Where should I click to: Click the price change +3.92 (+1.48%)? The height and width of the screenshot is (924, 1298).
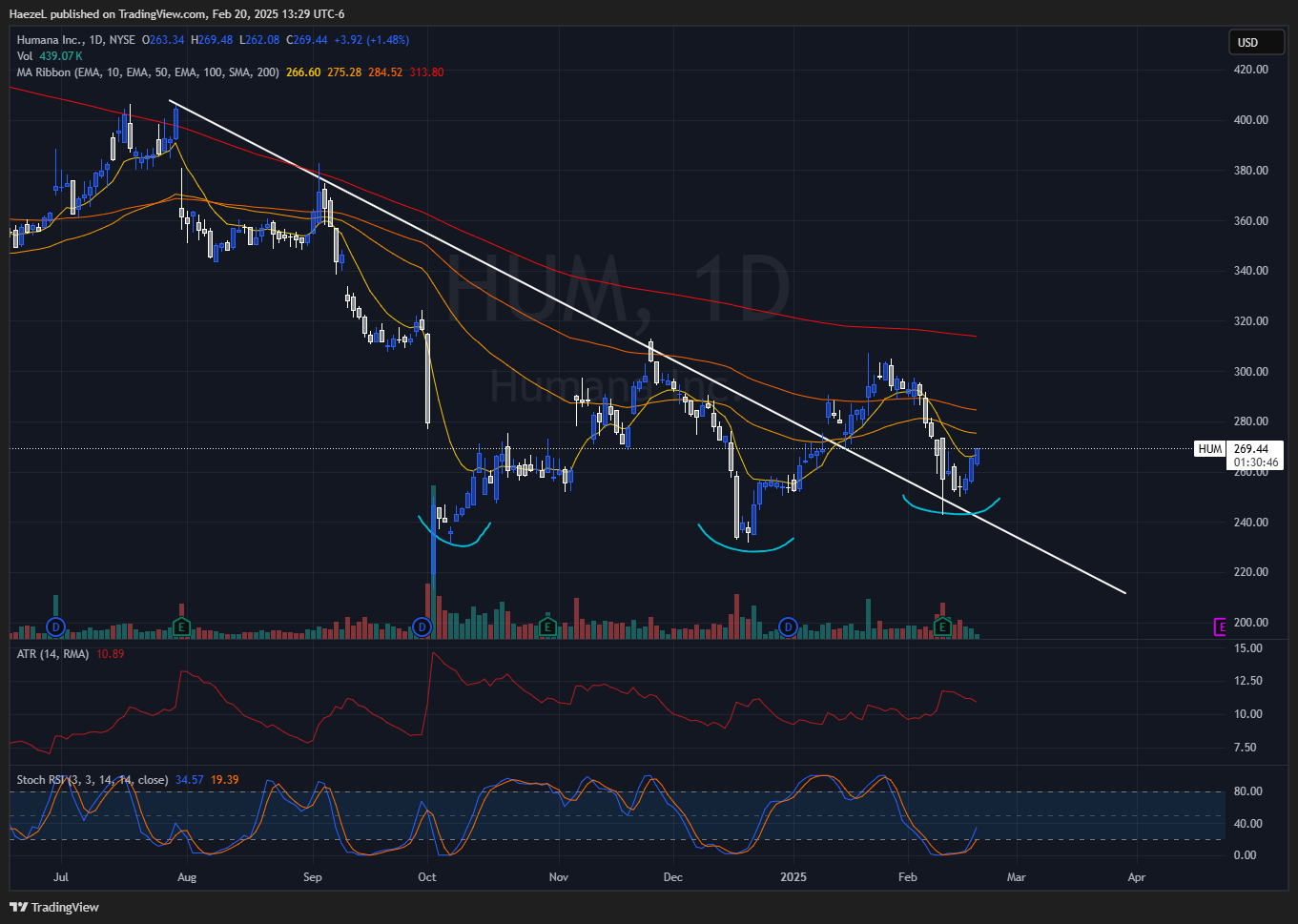click(x=372, y=40)
